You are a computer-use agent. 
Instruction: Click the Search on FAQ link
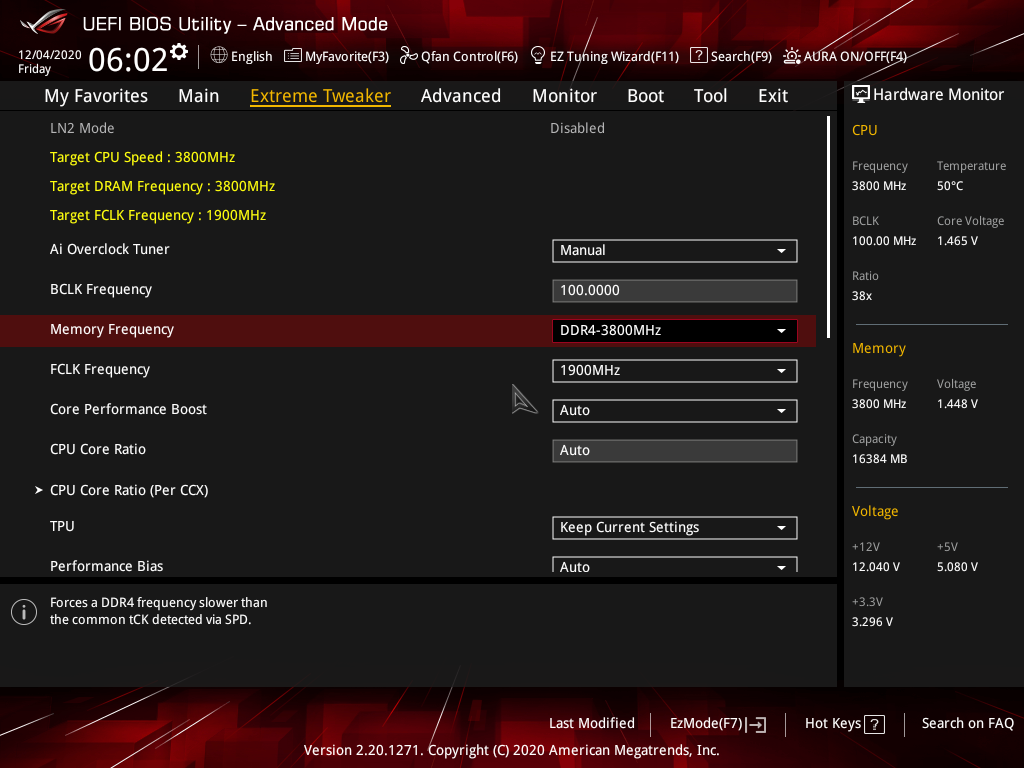click(967, 723)
